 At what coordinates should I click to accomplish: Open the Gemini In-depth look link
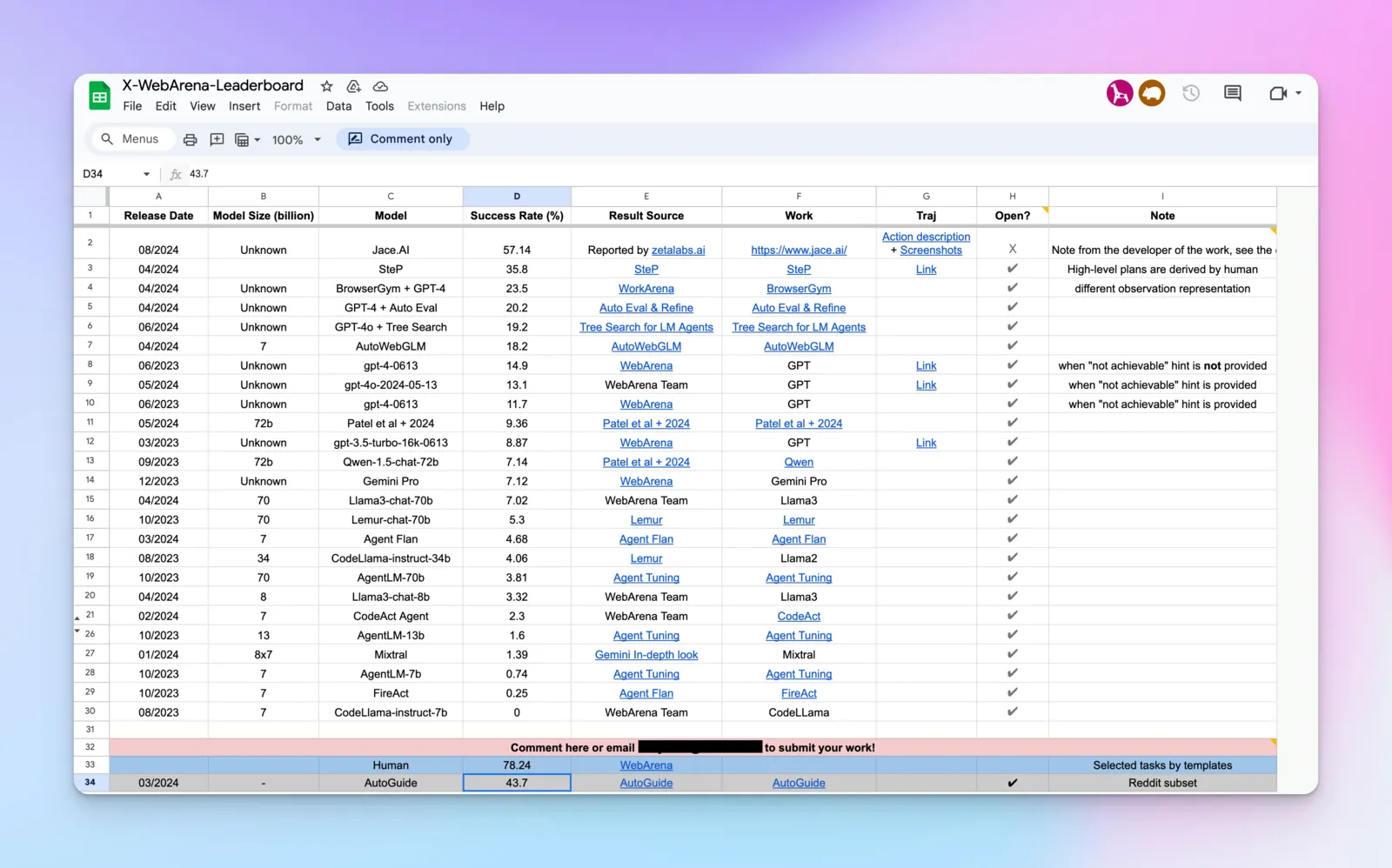coord(646,655)
